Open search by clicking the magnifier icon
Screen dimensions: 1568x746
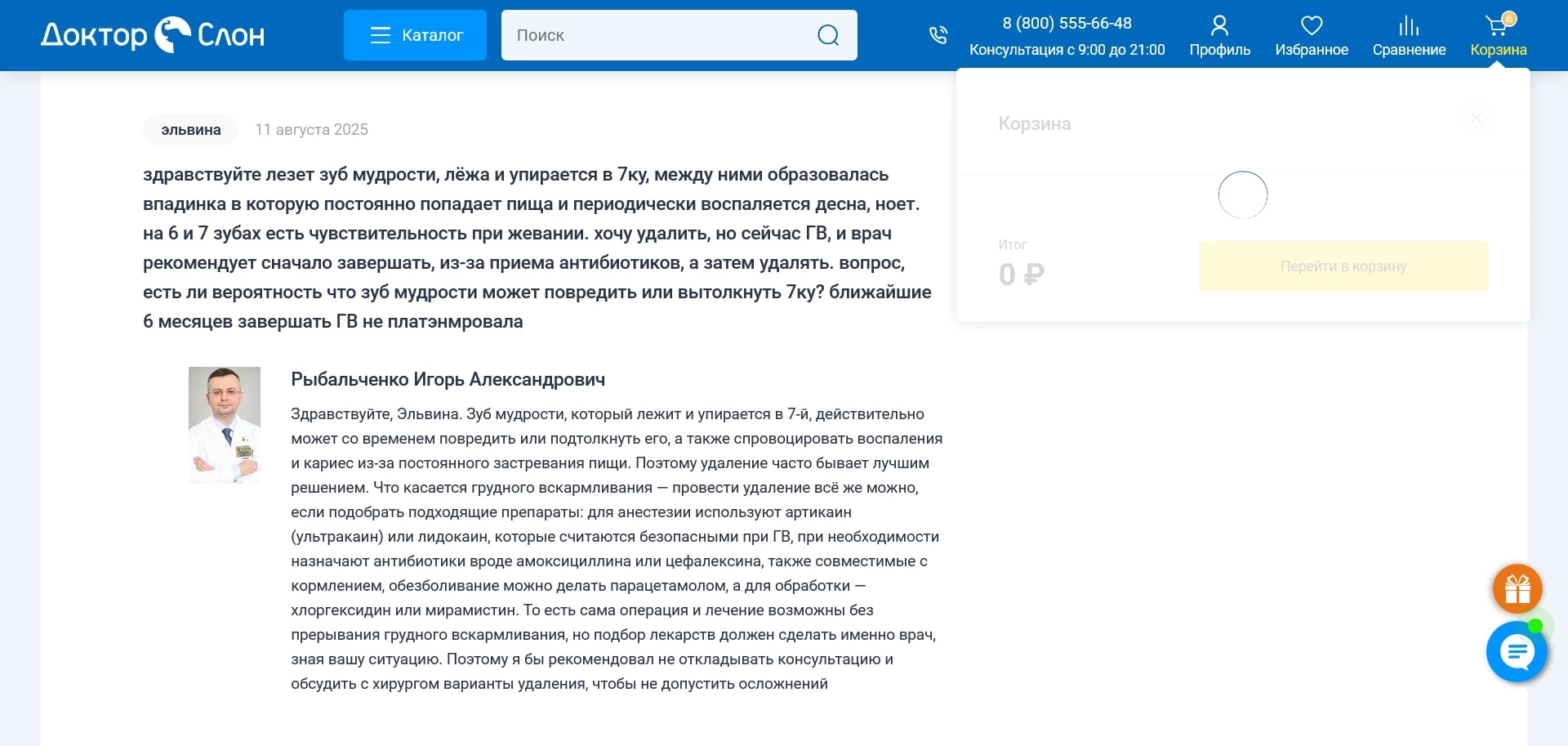coord(828,35)
